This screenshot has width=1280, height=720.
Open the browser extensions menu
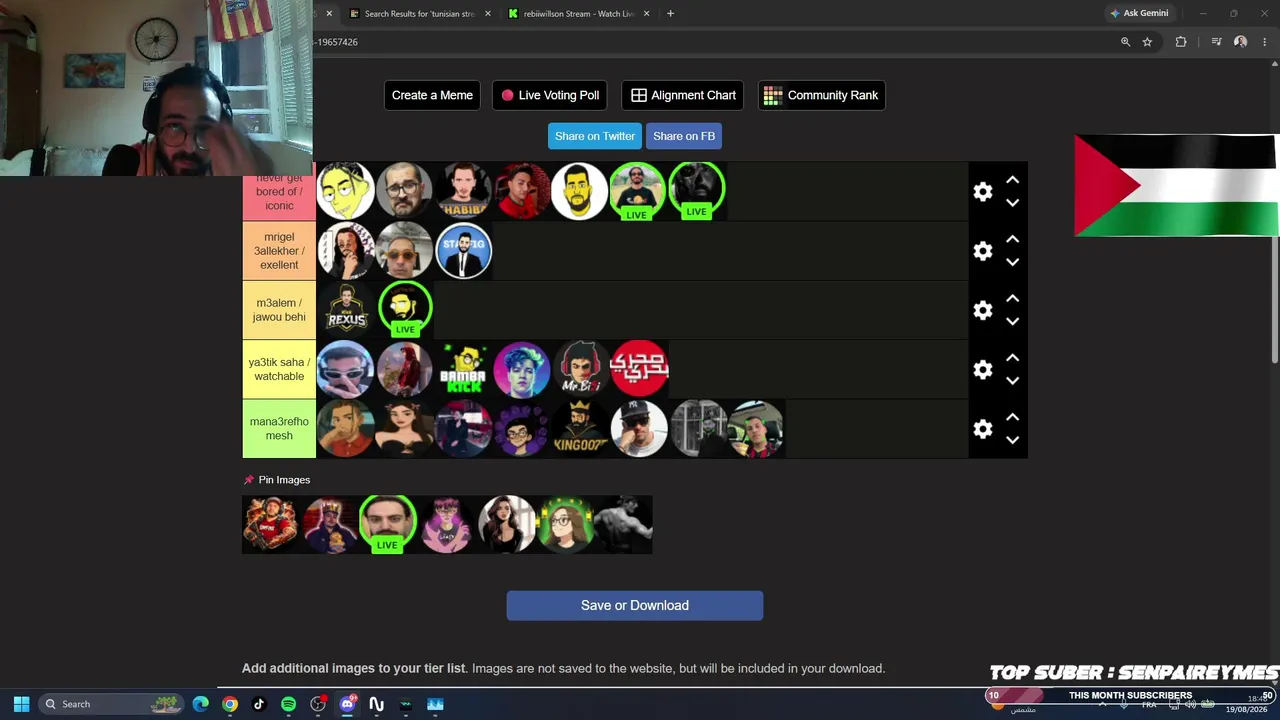coord(1181,42)
